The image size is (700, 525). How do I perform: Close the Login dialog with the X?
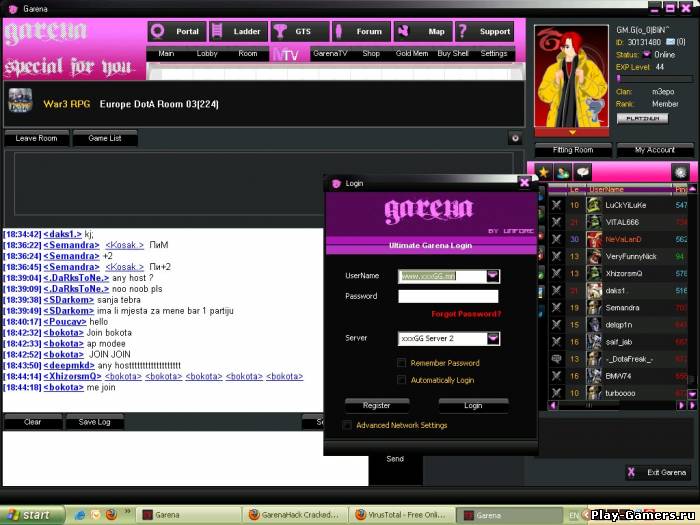coord(525,182)
